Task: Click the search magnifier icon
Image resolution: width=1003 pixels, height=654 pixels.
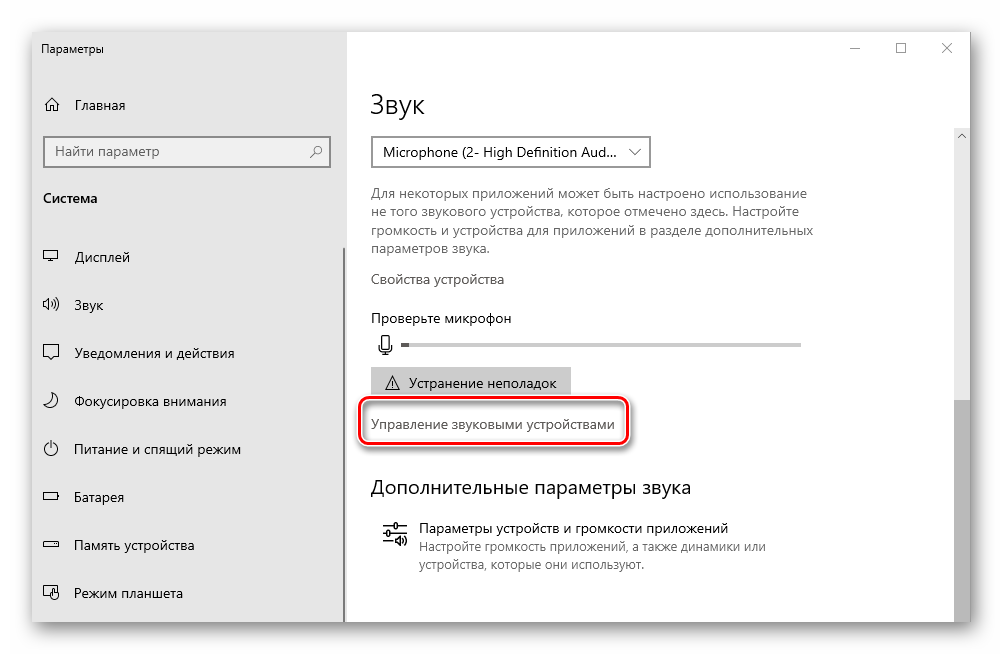Action: (316, 152)
